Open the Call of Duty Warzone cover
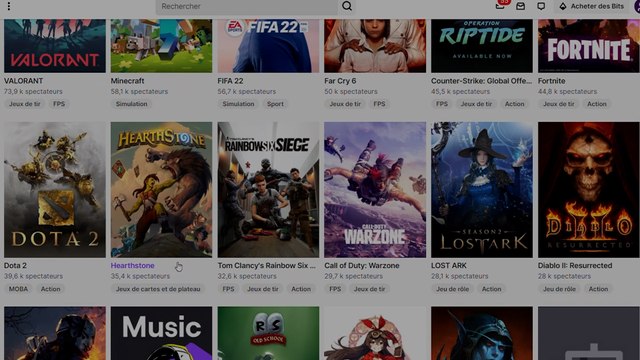Image resolution: width=640 pixels, height=360 pixels. (x=375, y=189)
